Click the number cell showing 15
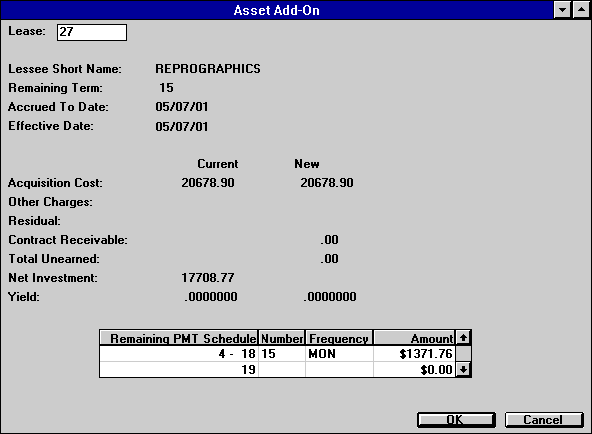The height and width of the screenshot is (434, 592). pyautogui.click(x=282, y=354)
